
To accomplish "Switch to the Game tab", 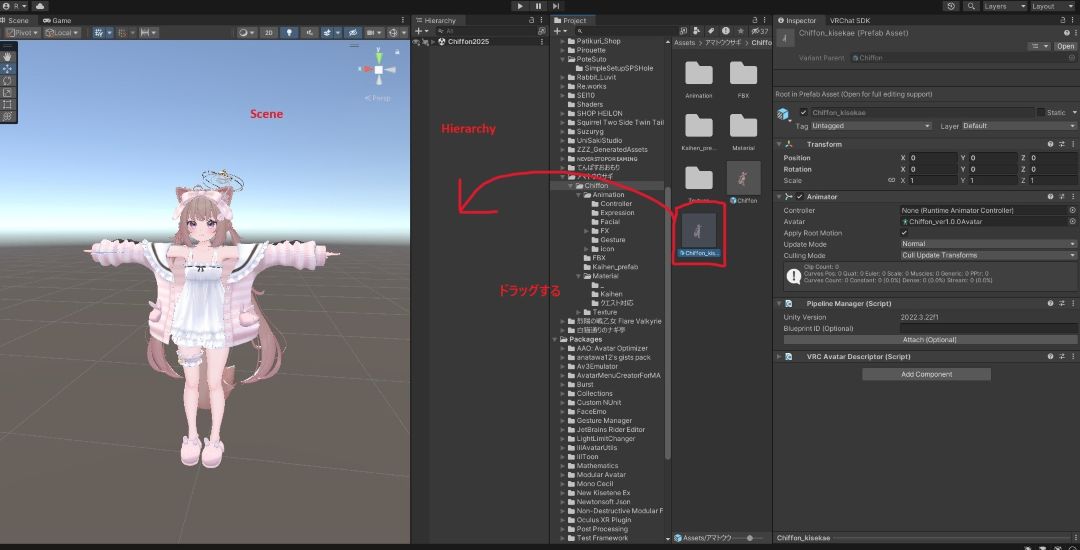I will [x=57, y=20].
